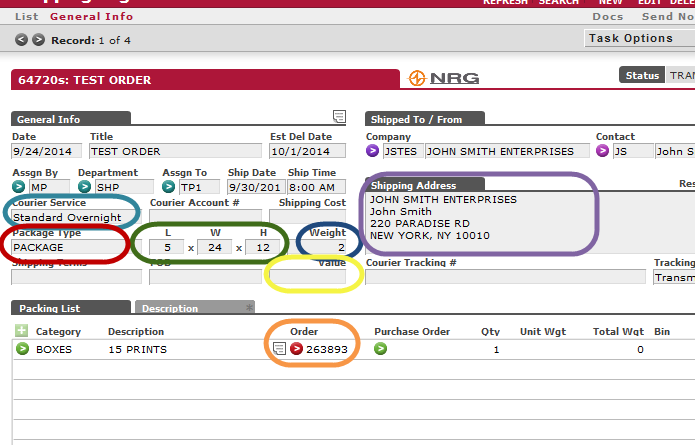Screen dimensions: 695x445
Task: Click Total Wgt column header
Action: pos(618,332)
